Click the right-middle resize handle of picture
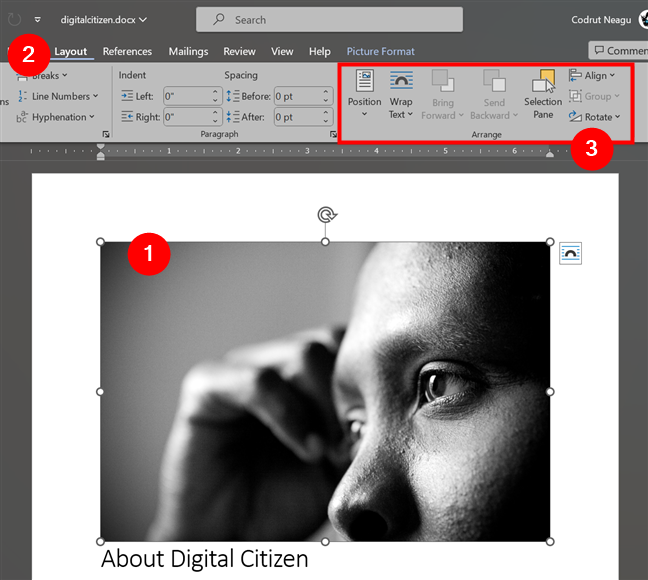648x580 pixels. (x=550, y=391)
